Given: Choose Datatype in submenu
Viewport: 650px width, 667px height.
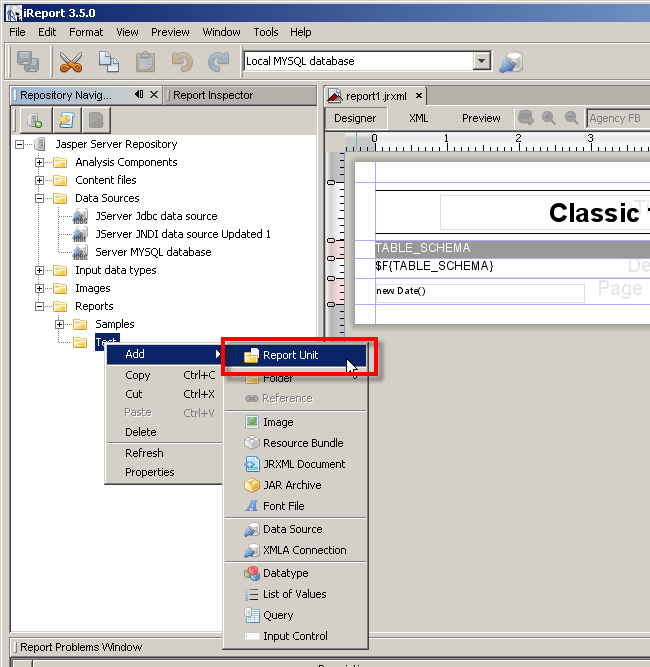Looking at the screenshot, I should pyautogui.click(x=295, y=573).
